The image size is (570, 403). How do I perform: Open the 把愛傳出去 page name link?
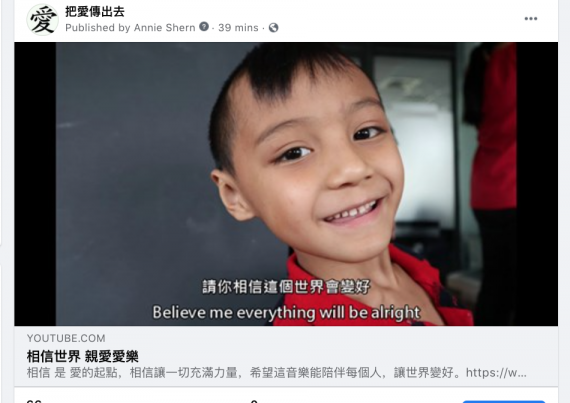click(95, 12)
